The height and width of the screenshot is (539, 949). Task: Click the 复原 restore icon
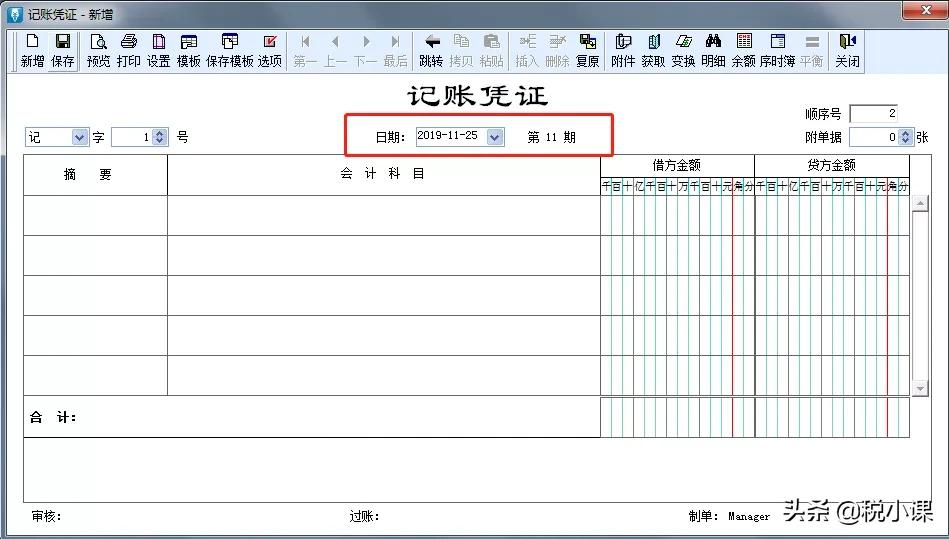pos(588,51)
